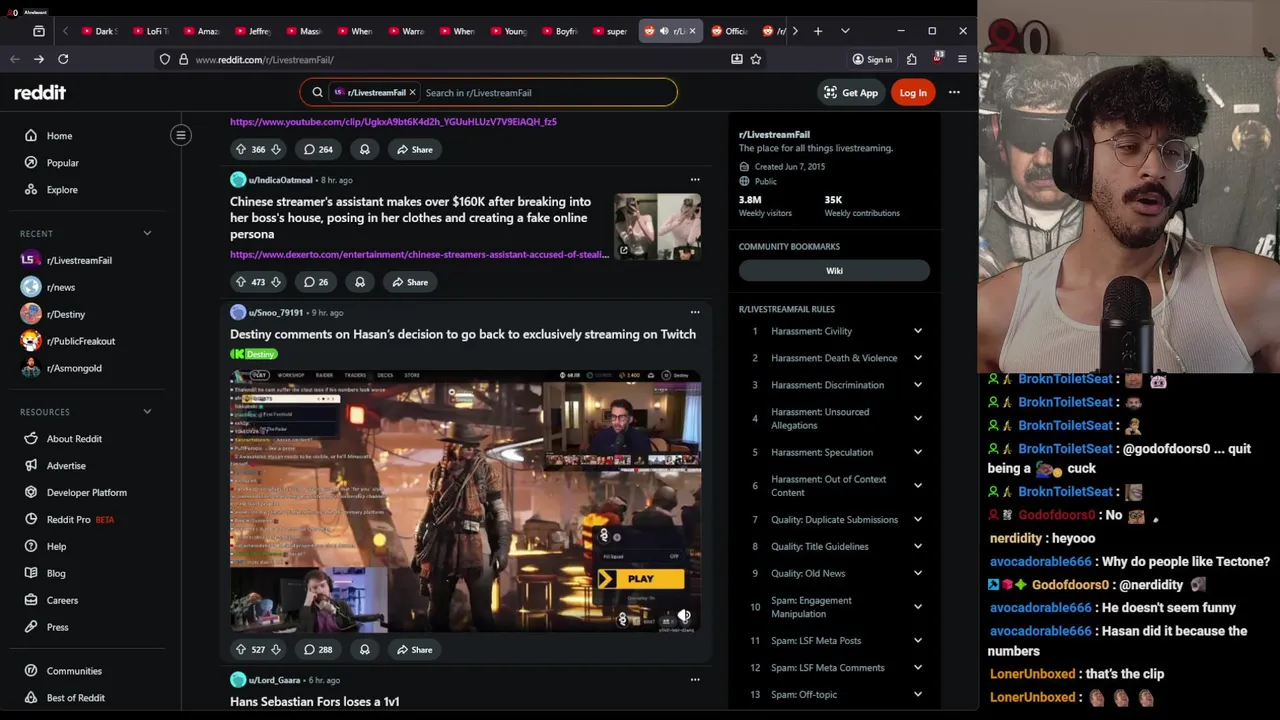This screenshot has width=1280, height=720.
Task: Open u/Lord_Gaara post options menu
Action: click(695, 680)
